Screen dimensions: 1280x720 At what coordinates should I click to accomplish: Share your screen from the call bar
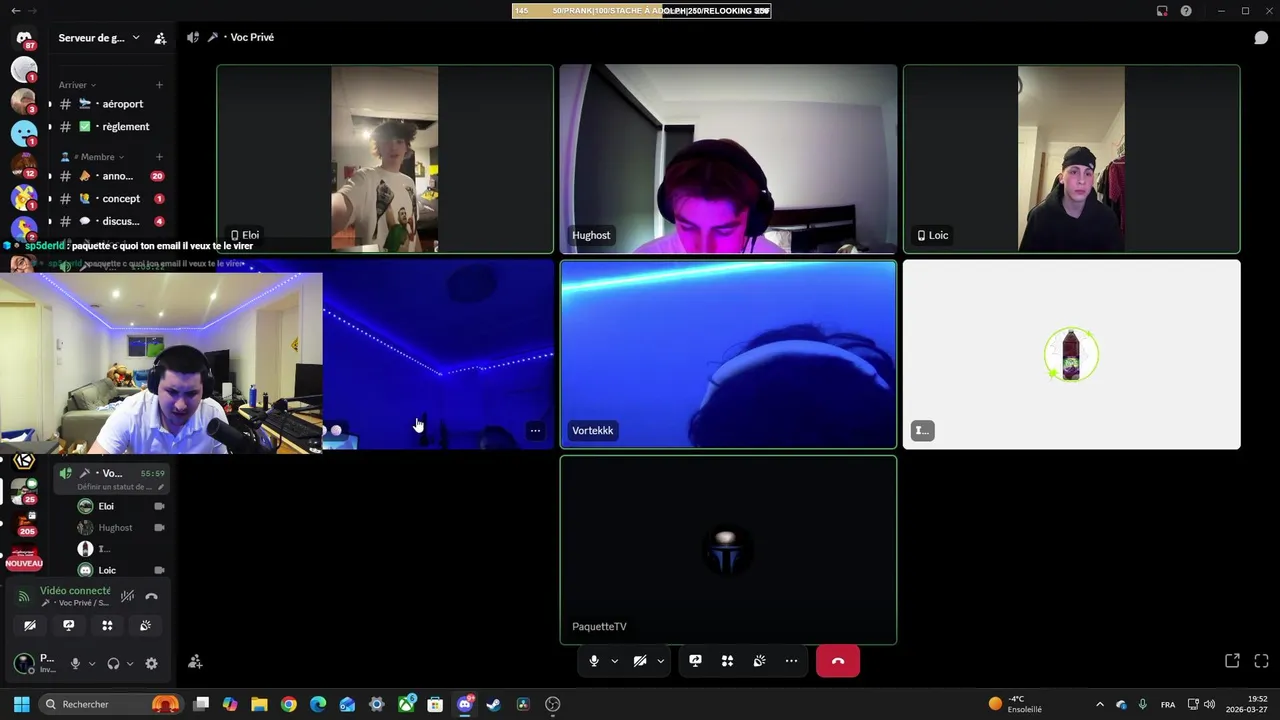(x=695, y=661)
